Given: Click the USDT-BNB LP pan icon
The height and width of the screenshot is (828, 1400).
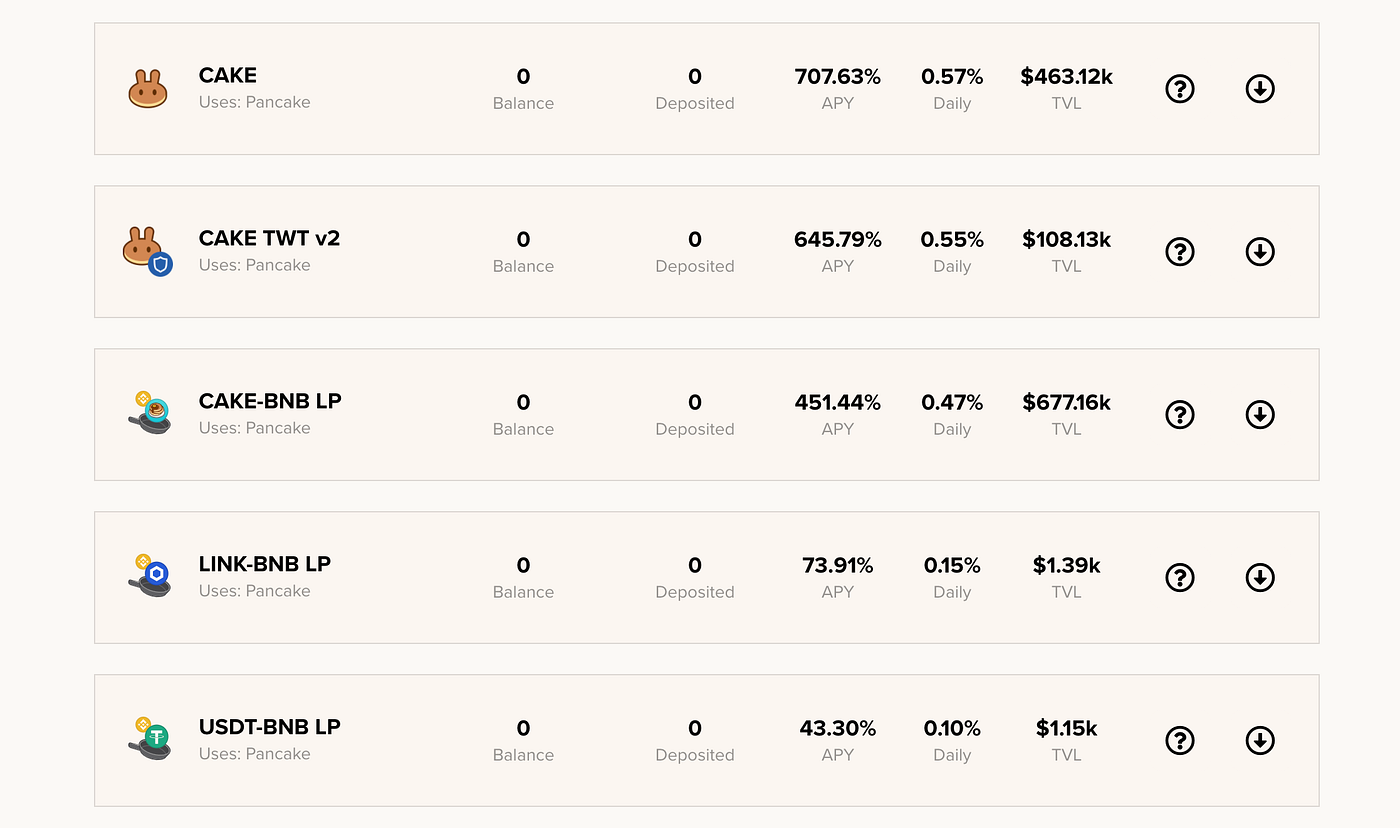Looking at the screenshot, I should (x=150, y=738).
